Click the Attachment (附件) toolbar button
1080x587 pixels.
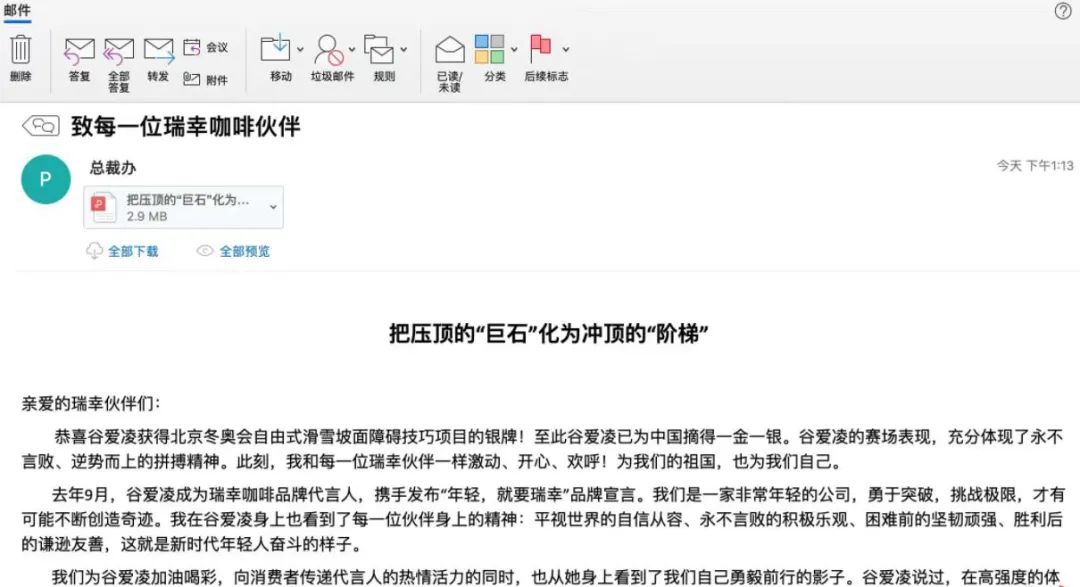(206, 80)
